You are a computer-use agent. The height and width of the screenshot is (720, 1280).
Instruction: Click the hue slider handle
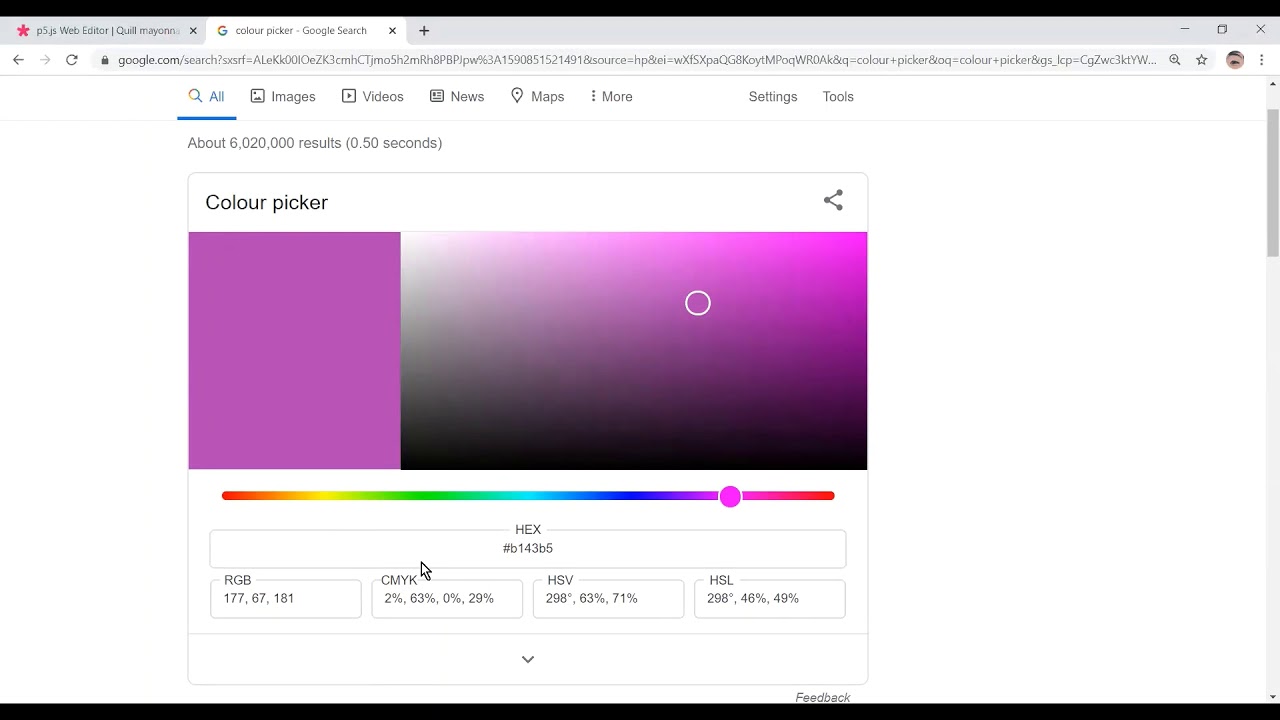pos(730,496)
